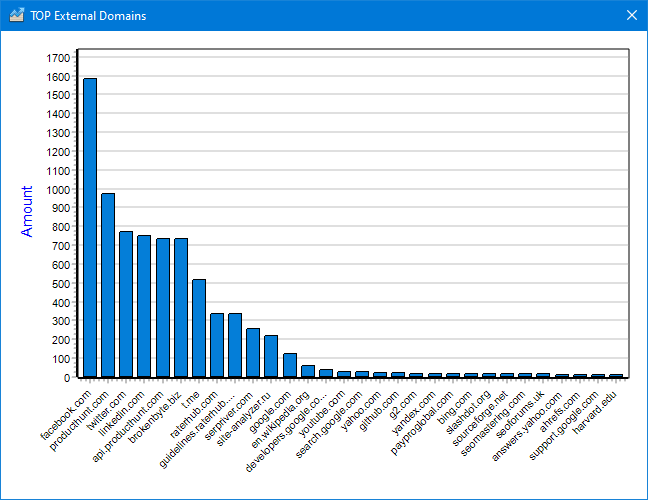Click the 1000 value on the vertical axis

click(x=58, y=190)
